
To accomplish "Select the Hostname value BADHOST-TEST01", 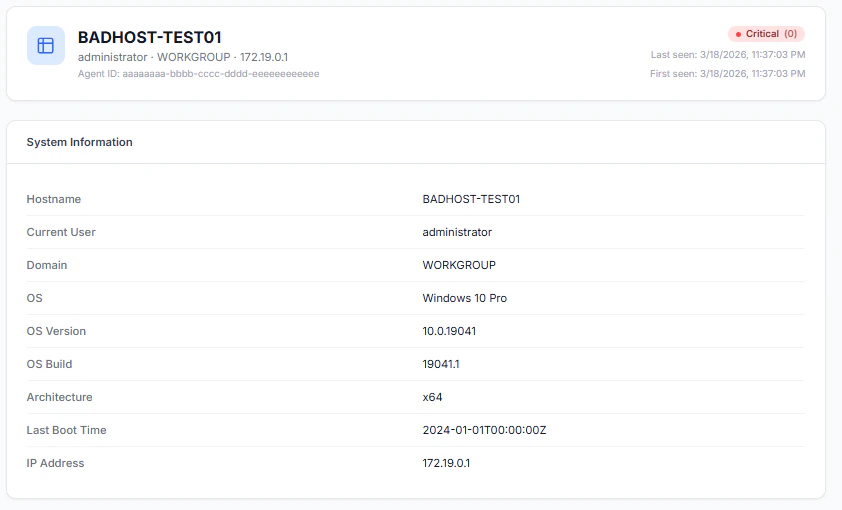I will (471, 199).
